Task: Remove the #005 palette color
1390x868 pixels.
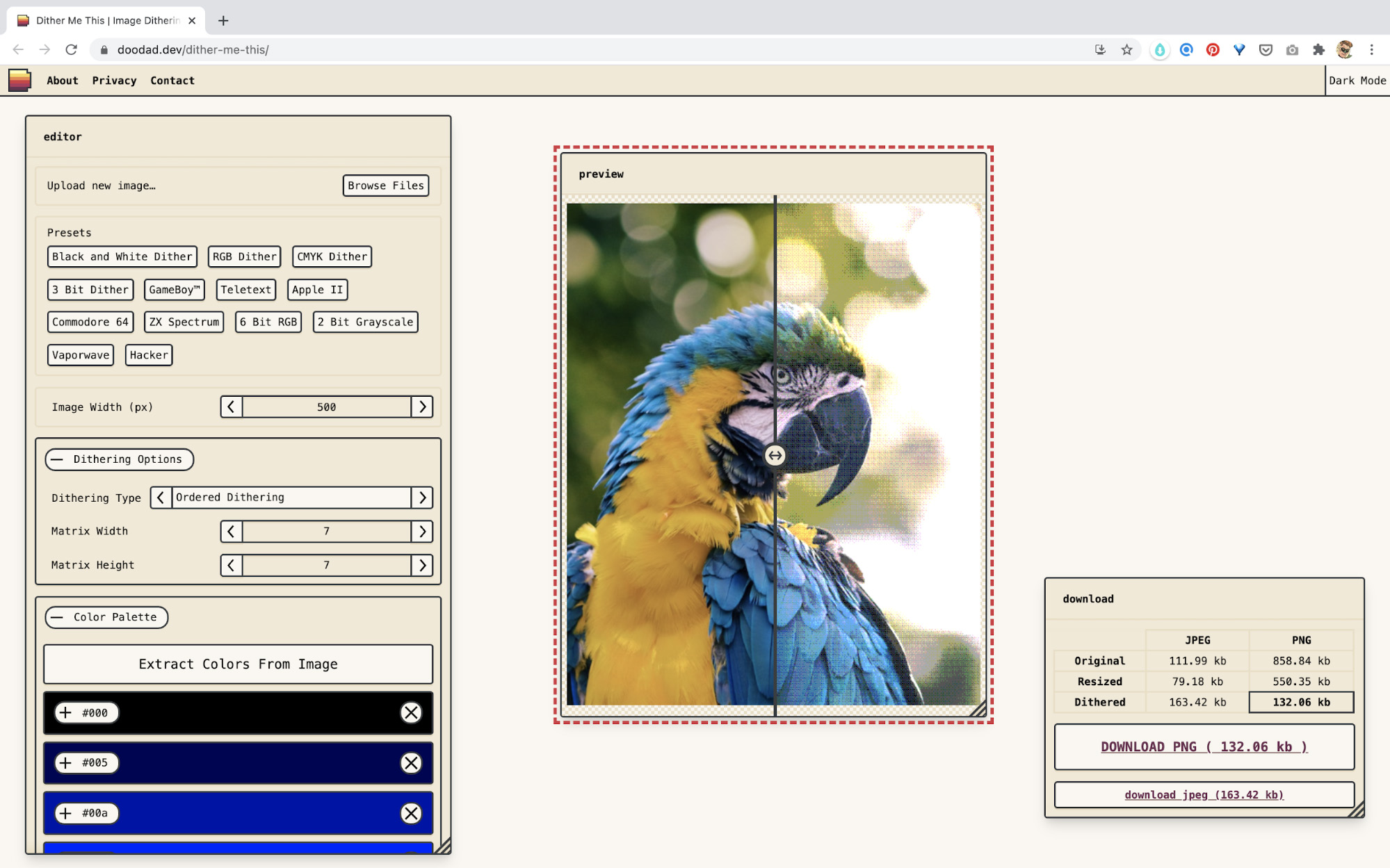Action: 411,762
